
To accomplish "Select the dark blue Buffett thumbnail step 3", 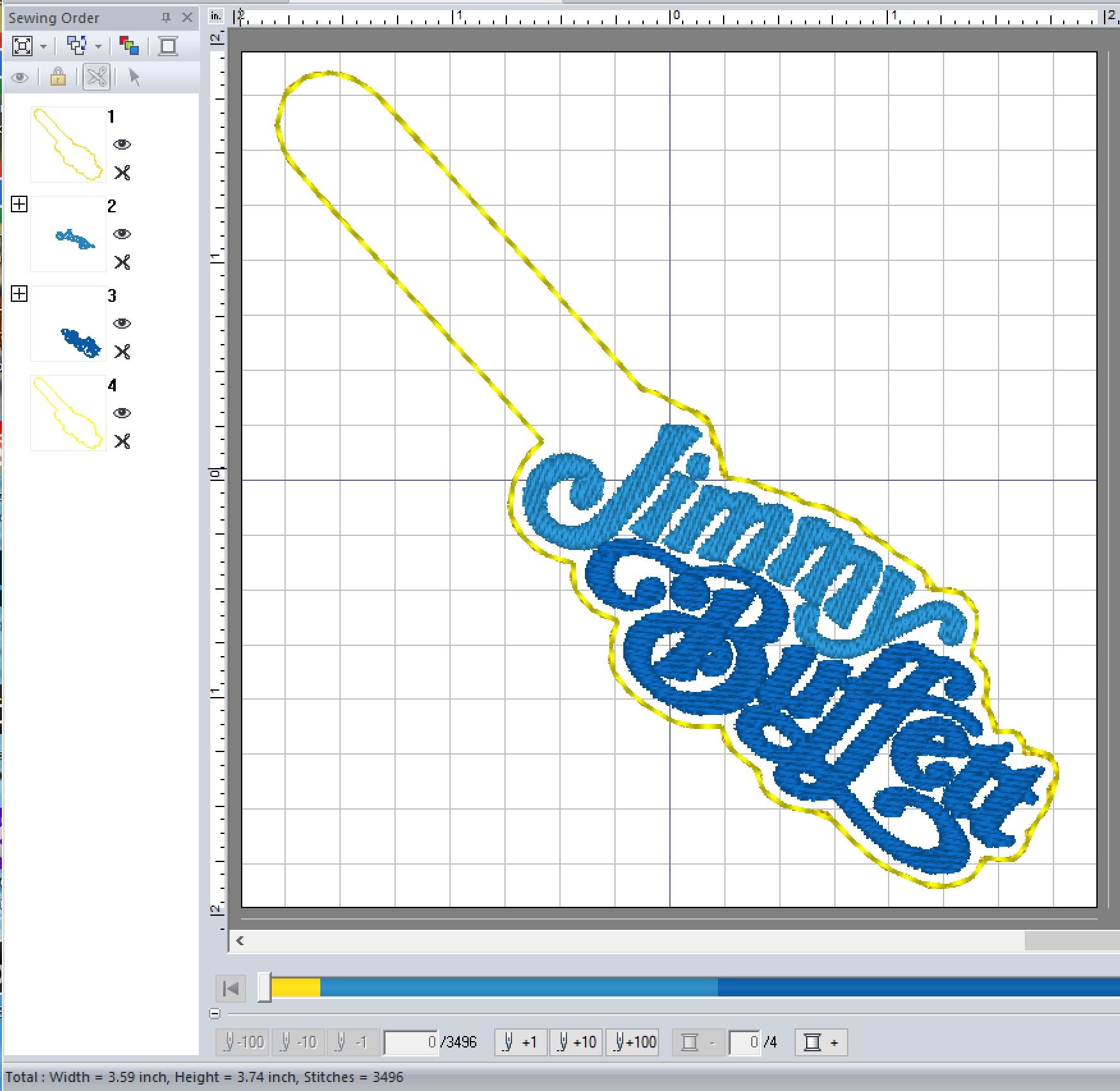I will tap(68, 324).
